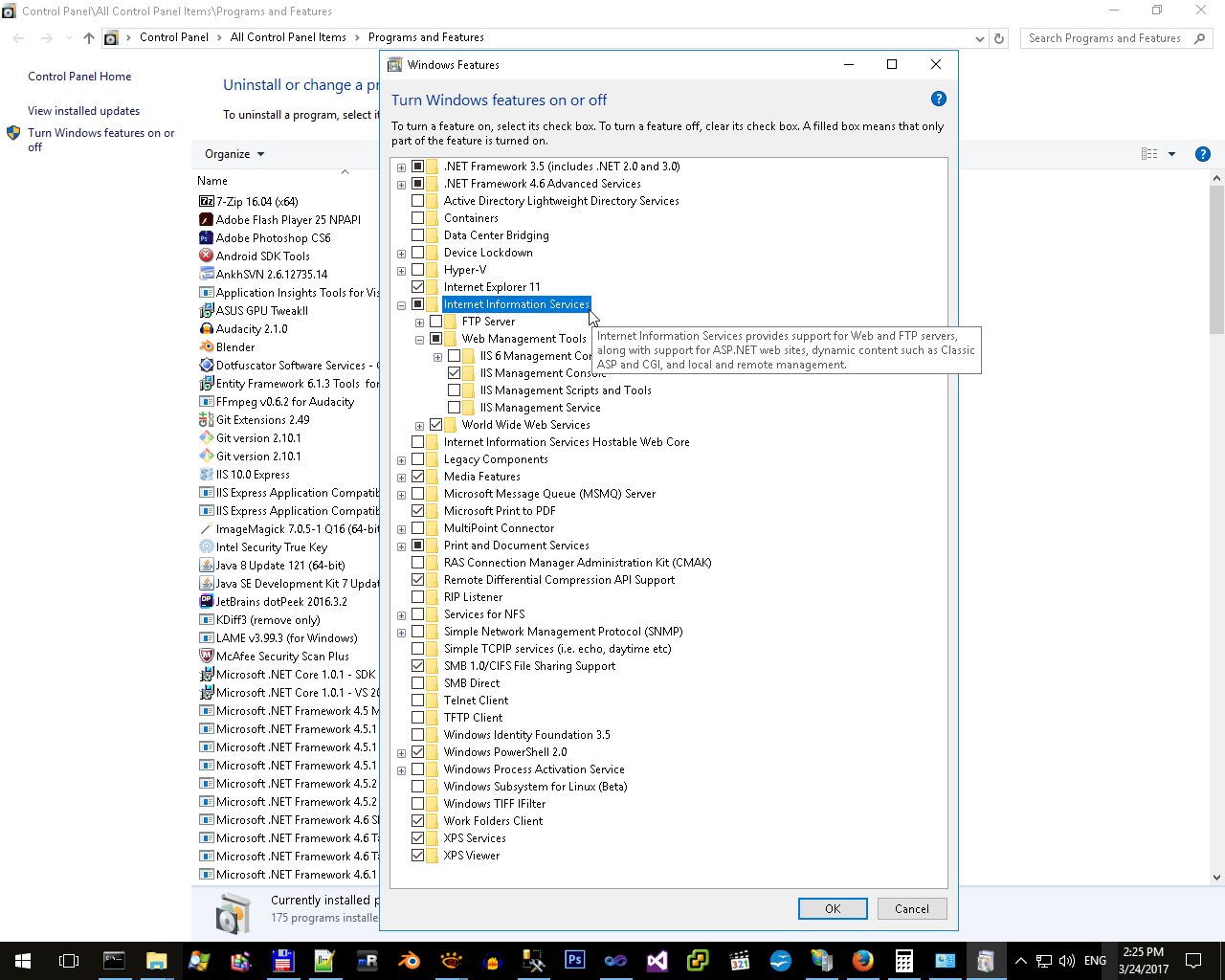The height and width of the screenshot is (980, 1225).
Task: Expand the Hyper-V feature node
Action: coord(402,271)
